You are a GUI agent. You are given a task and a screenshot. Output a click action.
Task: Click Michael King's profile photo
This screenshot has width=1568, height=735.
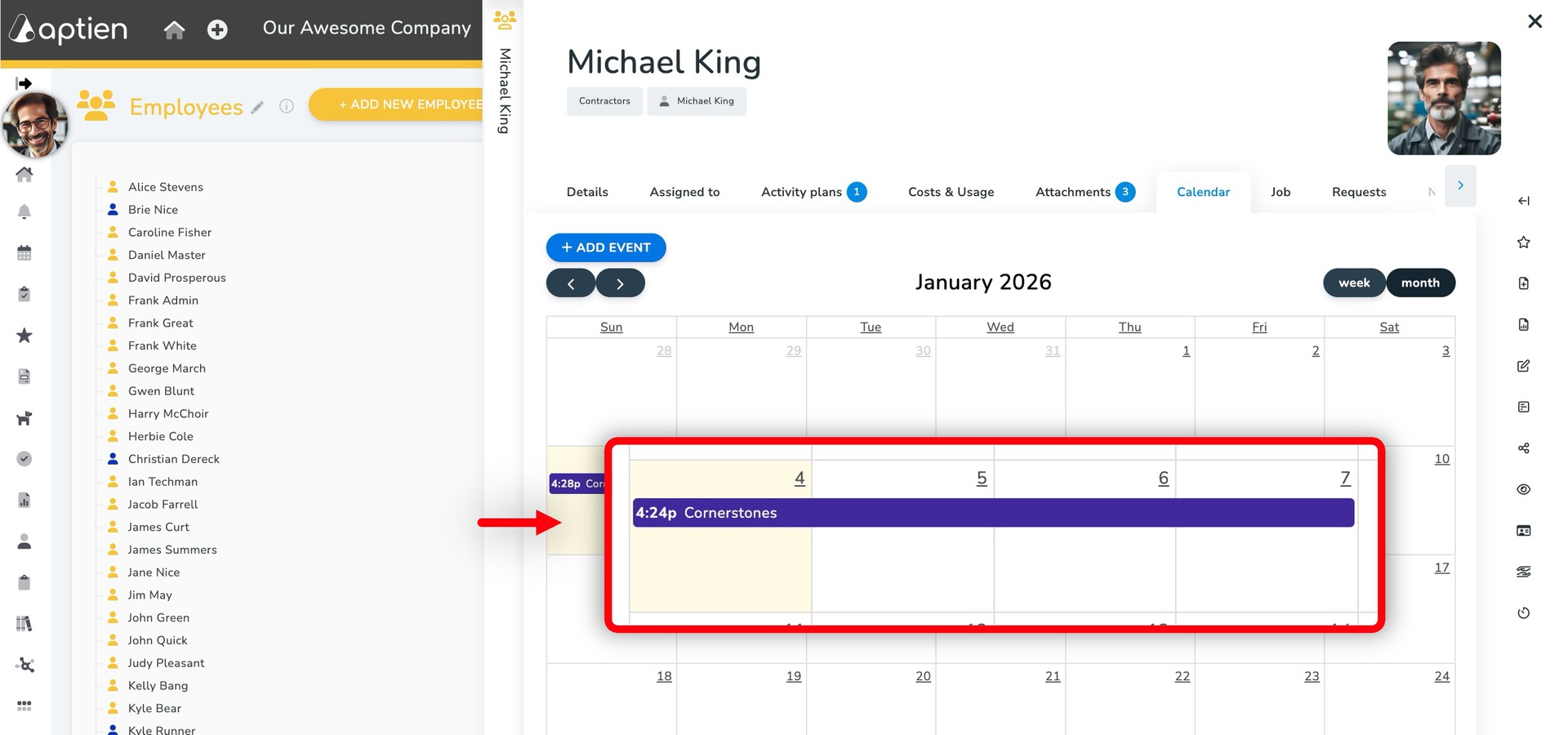point(1443,98)
